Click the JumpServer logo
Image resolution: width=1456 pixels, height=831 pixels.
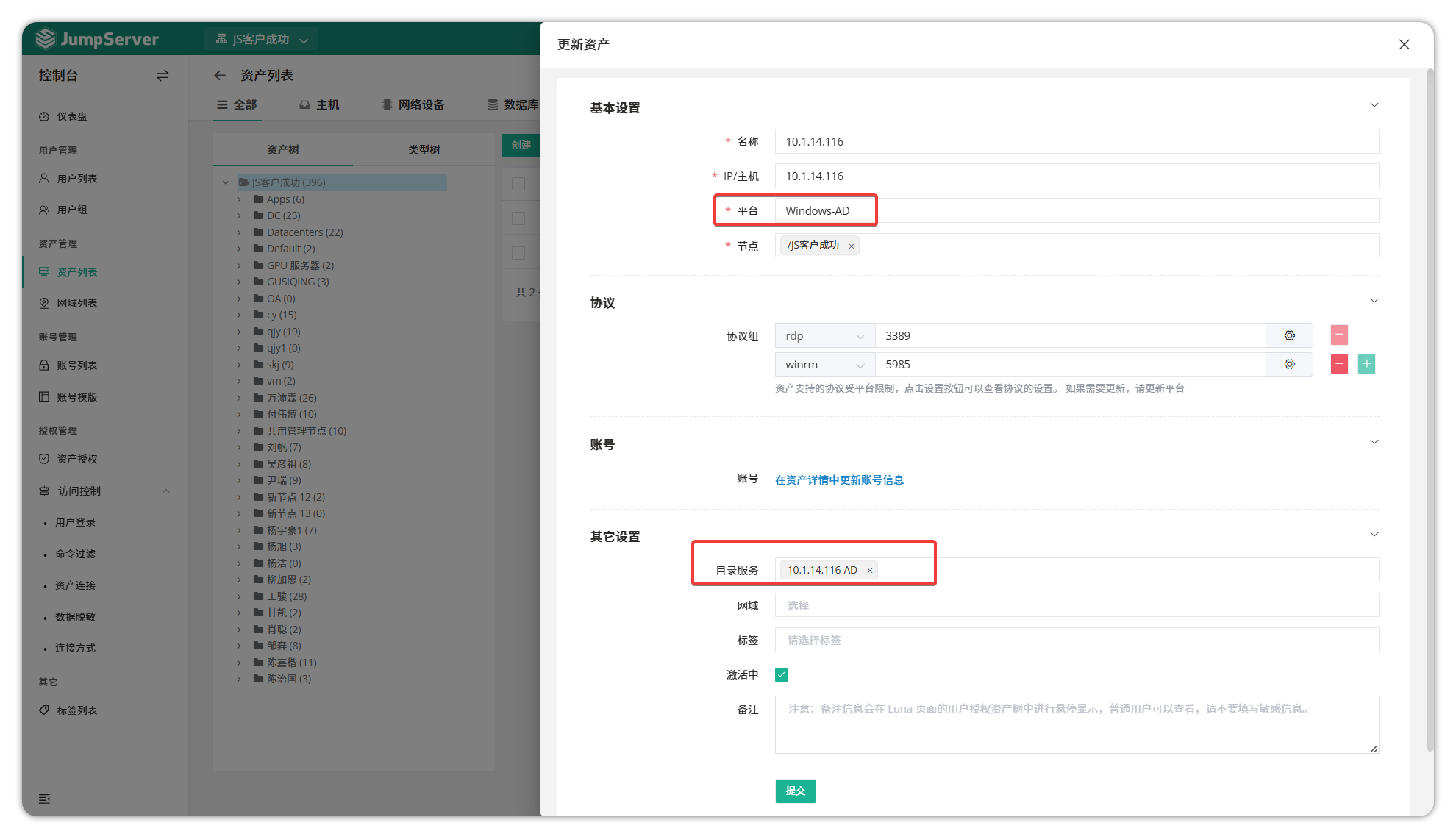[97, 39]
